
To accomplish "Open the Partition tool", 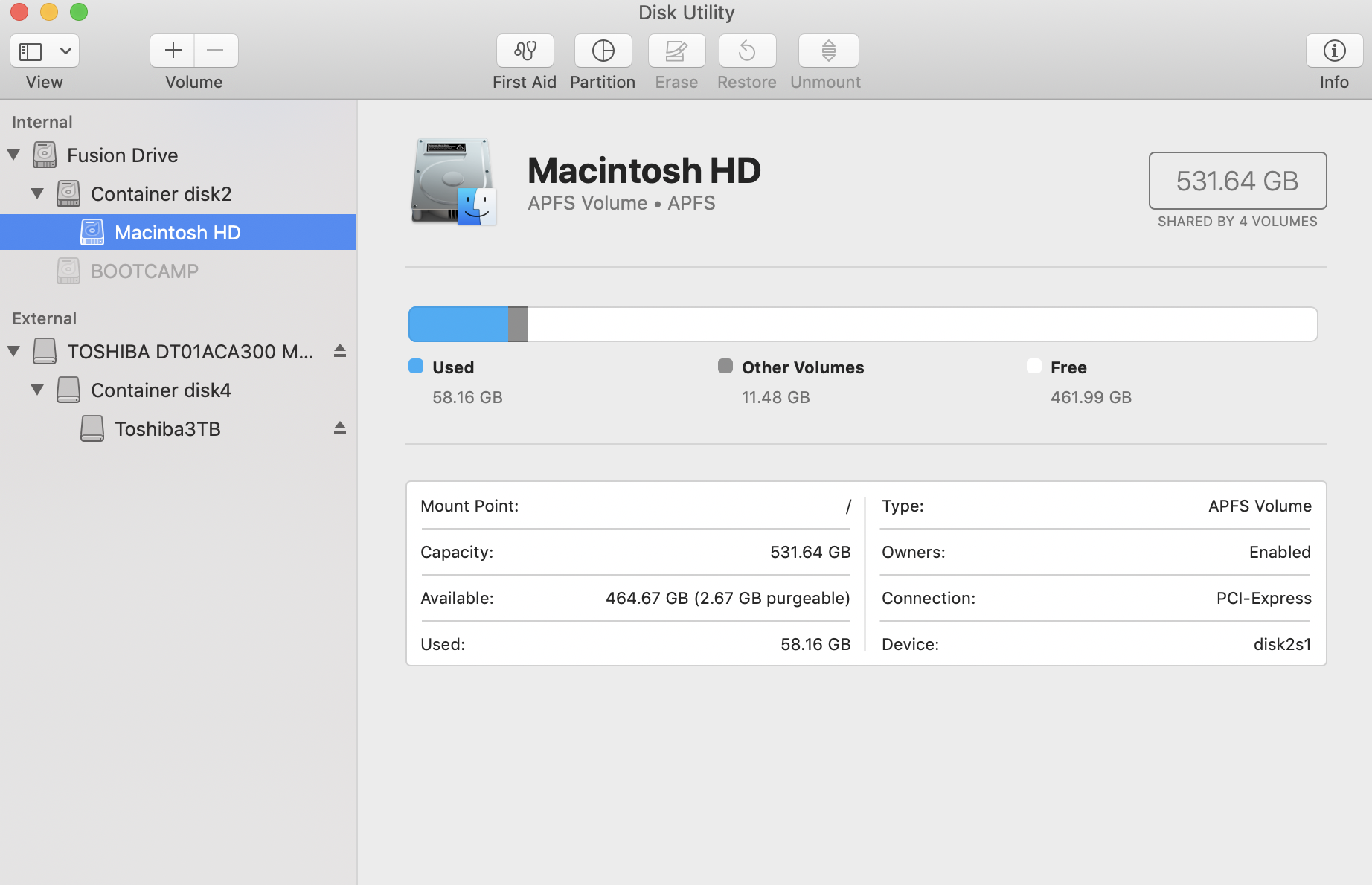I will coord(603,51).
